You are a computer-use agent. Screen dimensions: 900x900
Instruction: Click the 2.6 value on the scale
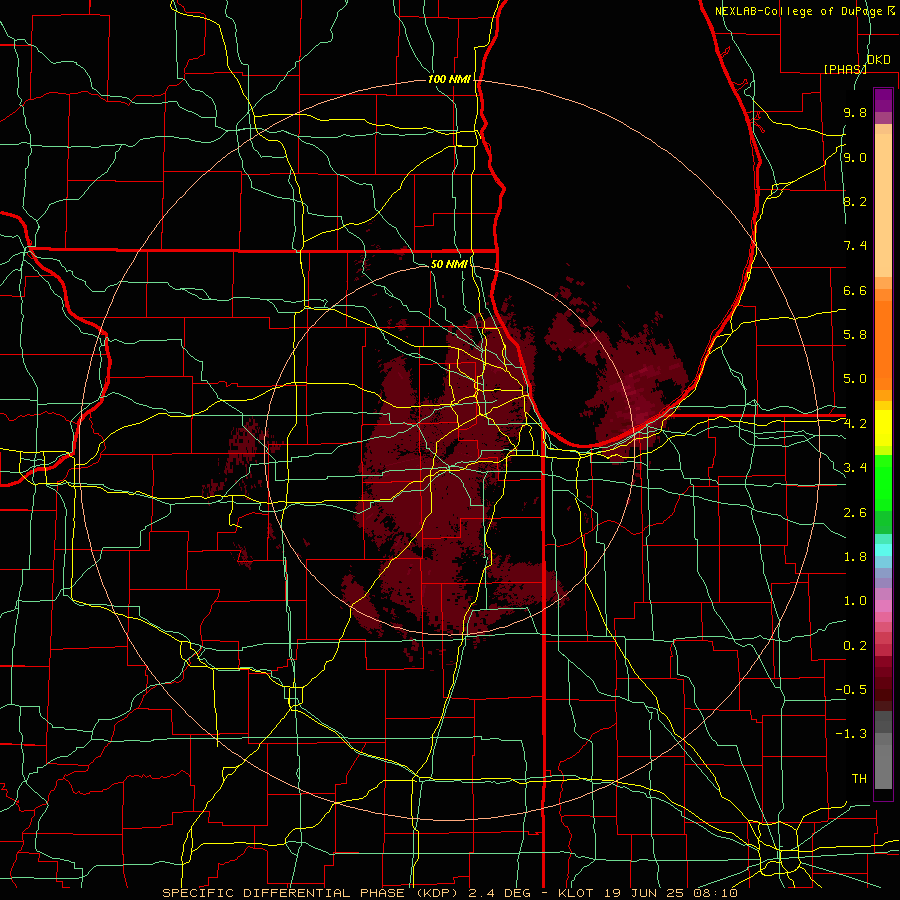pyautogui.click(x=855, y=513)
